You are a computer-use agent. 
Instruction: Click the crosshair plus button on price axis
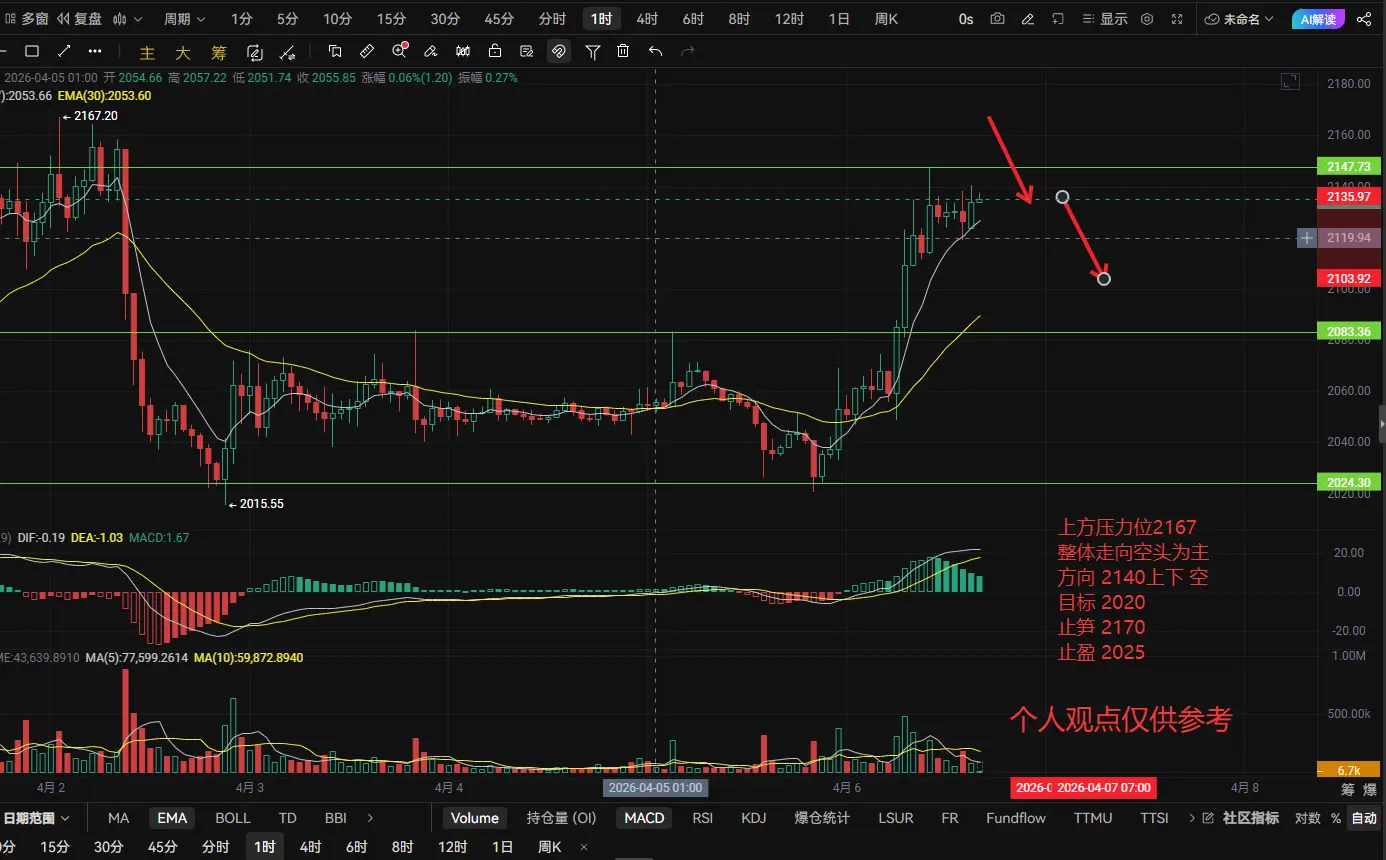click(1306, 238)
